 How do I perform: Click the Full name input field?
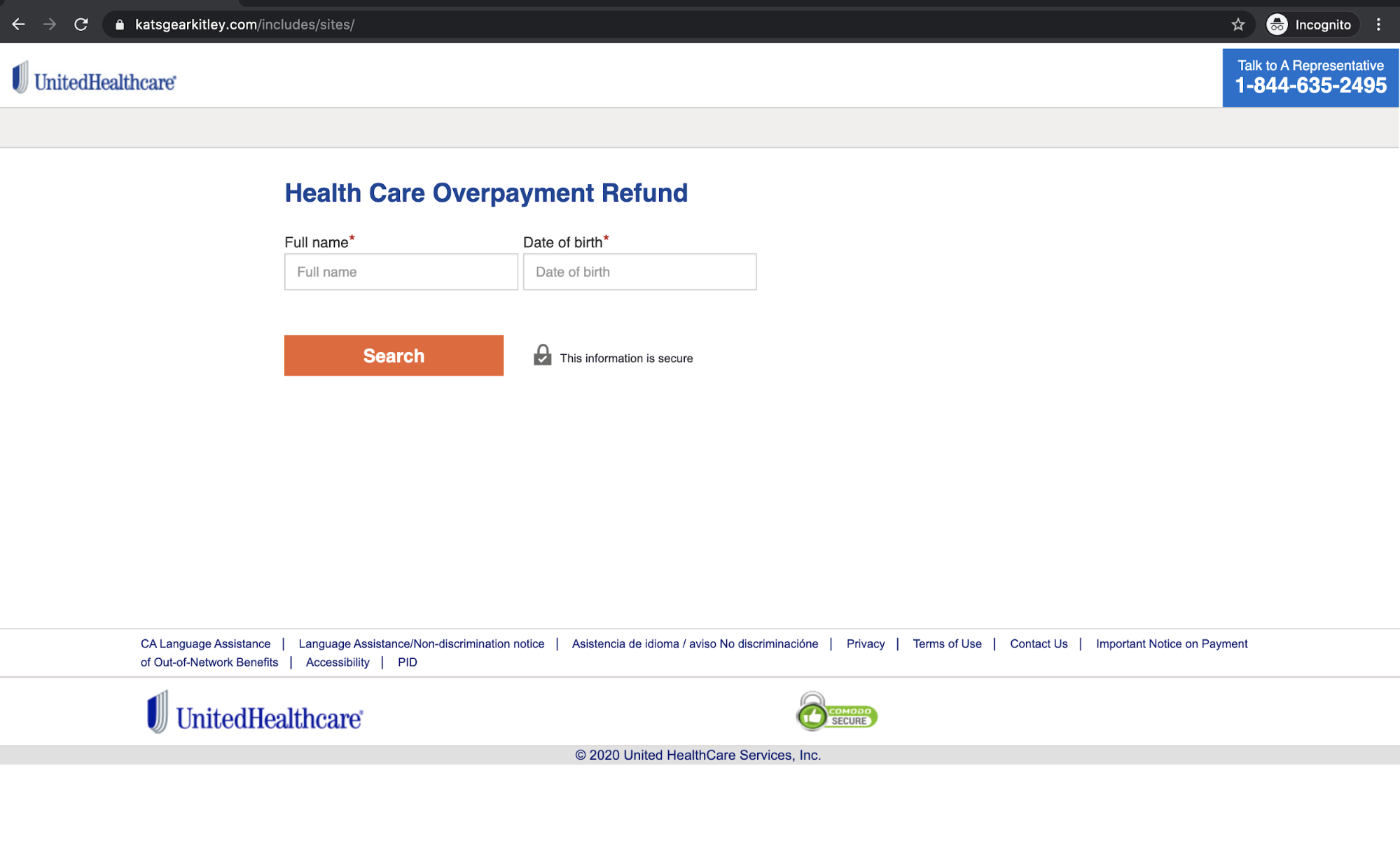(x=401, y=272)
